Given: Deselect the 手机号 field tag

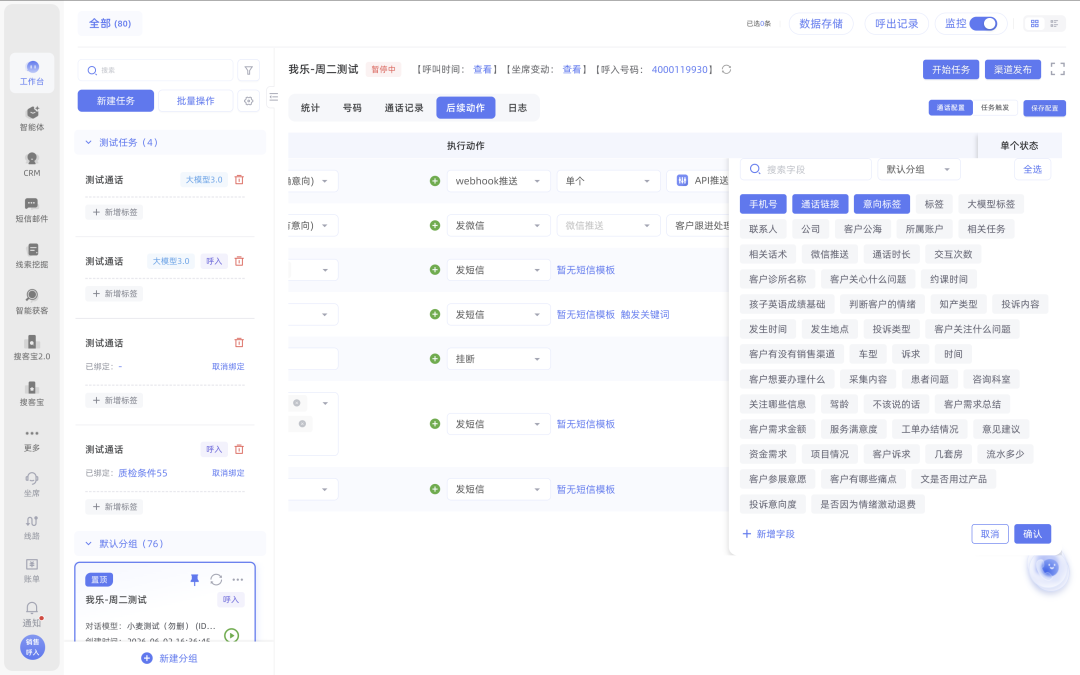Looking at the screenshot, I should (763, 204).
